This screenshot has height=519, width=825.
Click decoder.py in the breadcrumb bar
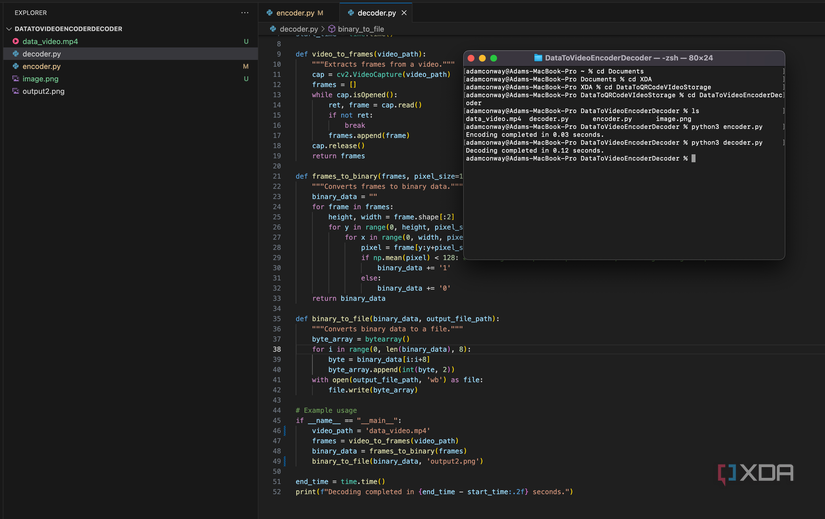298,29
